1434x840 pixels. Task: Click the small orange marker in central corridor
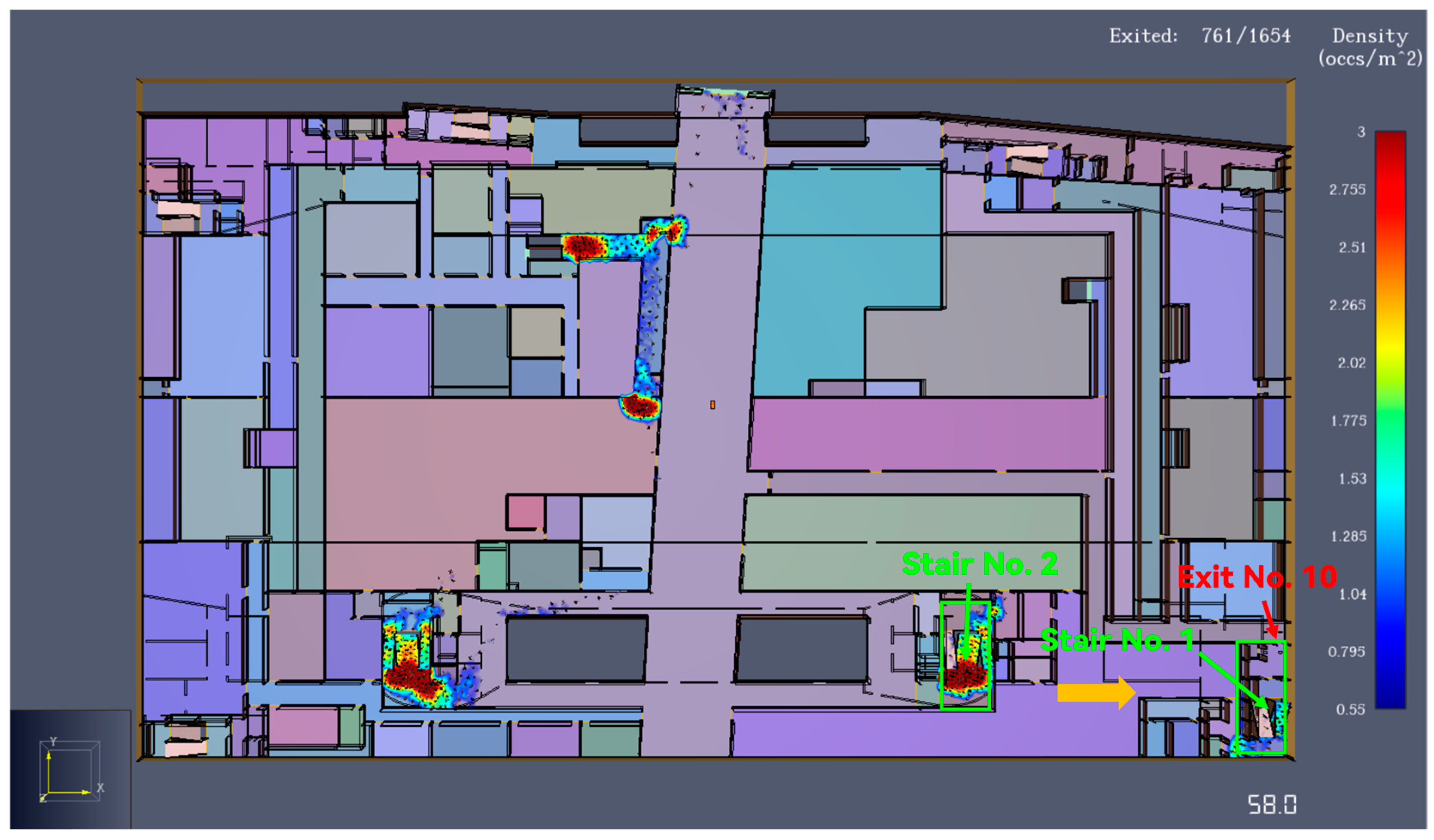coord(712,405)
